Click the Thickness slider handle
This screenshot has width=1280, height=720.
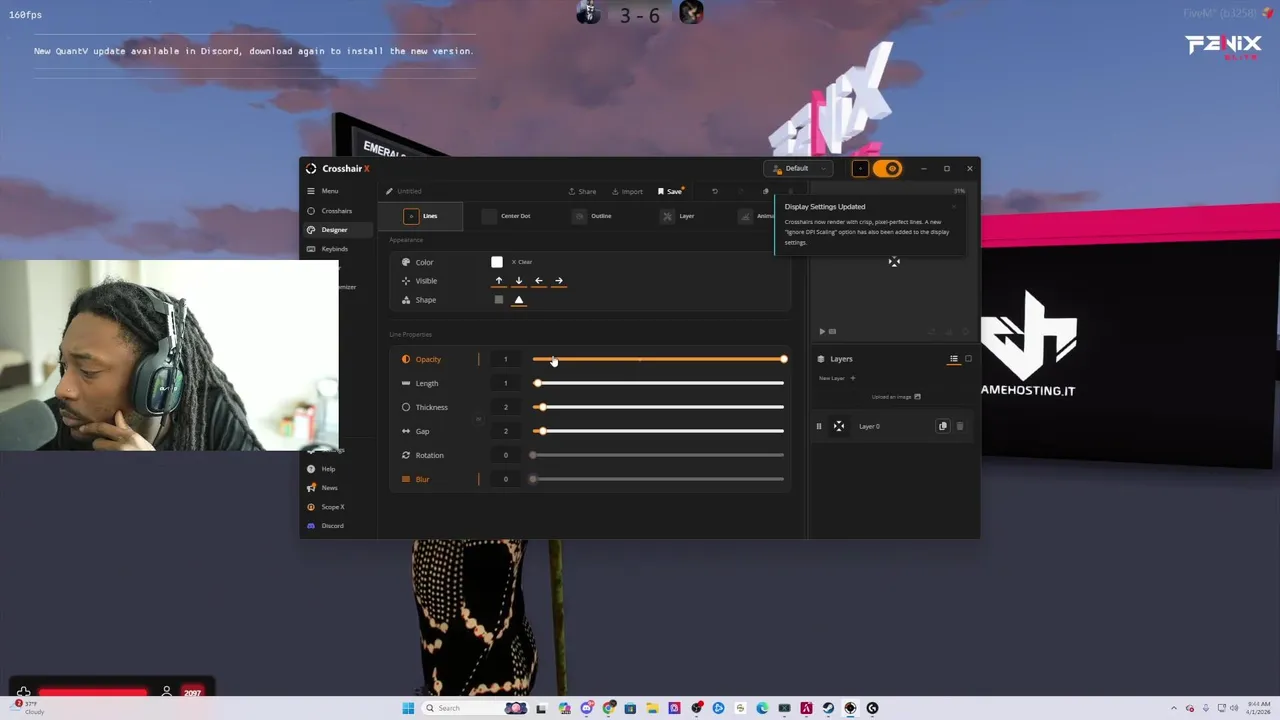click(x=541, y=407)
